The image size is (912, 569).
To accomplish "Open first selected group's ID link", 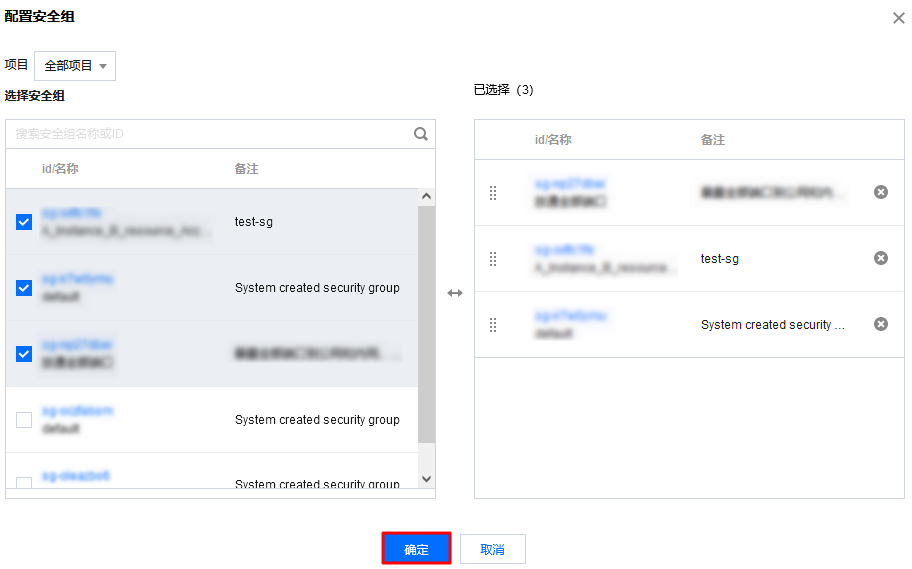I will 570,184.
